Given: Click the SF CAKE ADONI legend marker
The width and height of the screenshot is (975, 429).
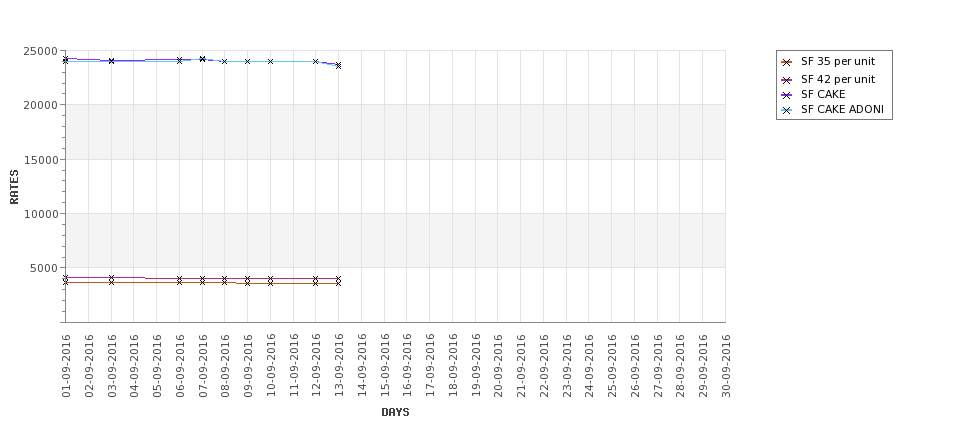Looking at the screenshot, I should tap(787, 111).
